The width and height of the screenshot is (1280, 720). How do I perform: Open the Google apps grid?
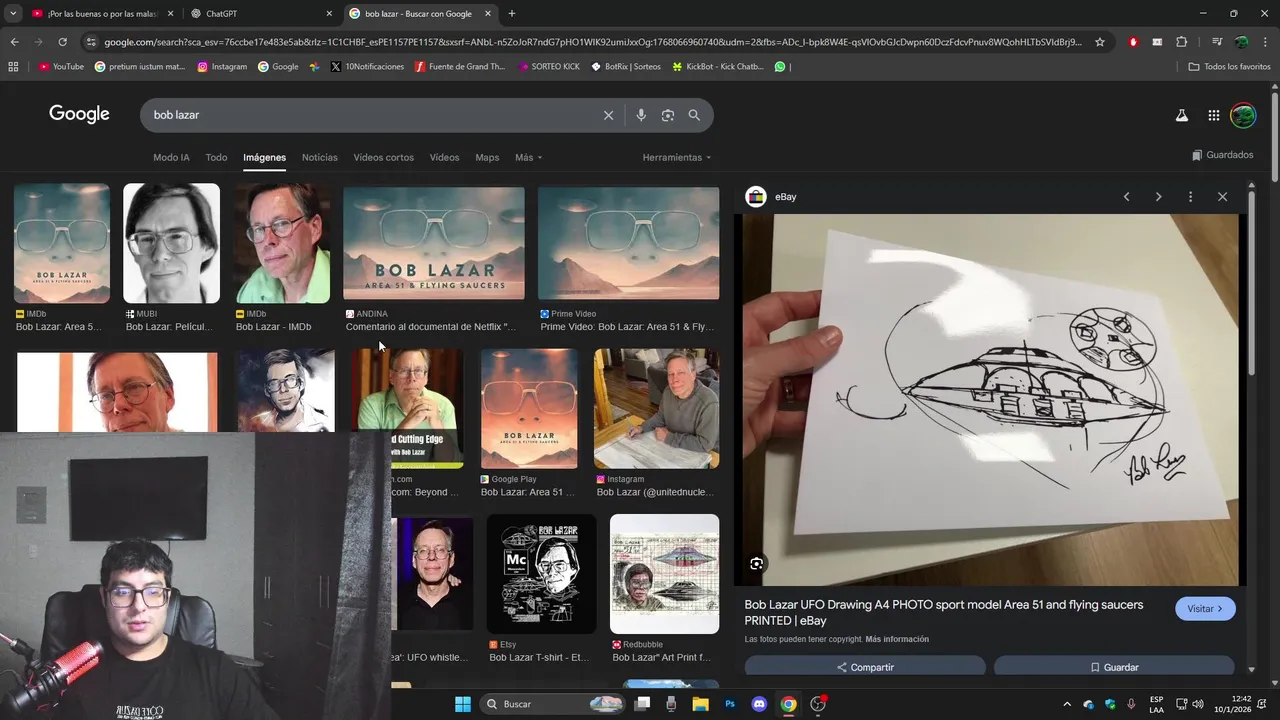(1213, 115)
